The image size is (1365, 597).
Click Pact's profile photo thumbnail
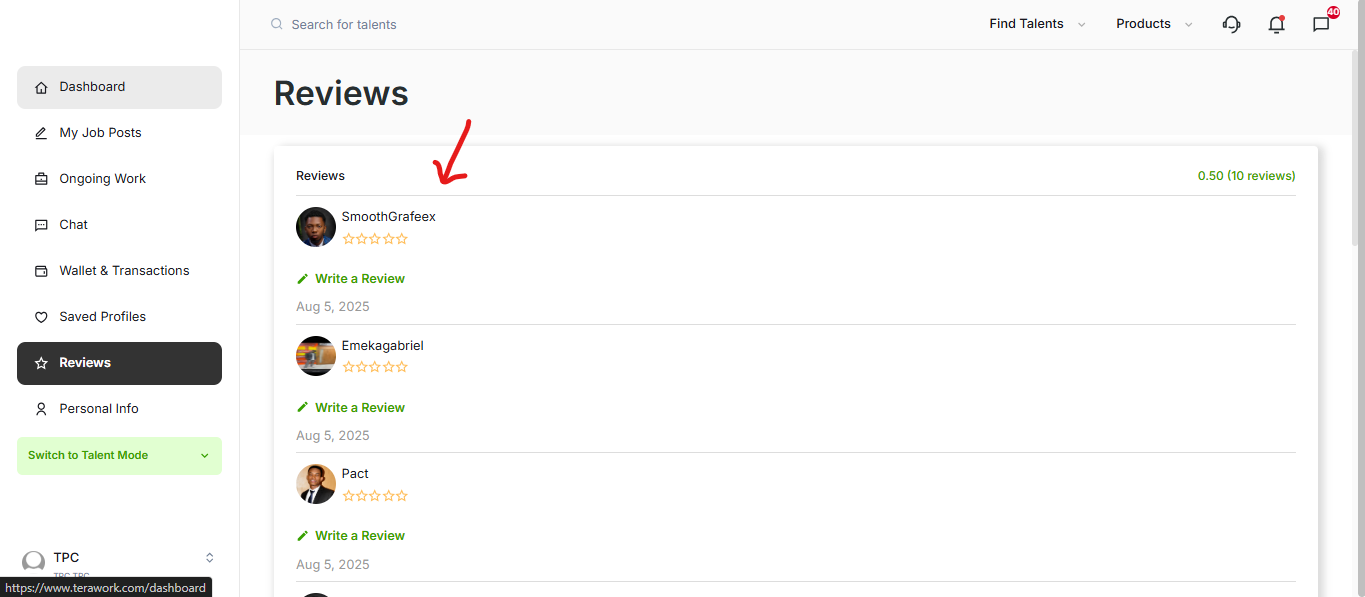pos(316,484)
